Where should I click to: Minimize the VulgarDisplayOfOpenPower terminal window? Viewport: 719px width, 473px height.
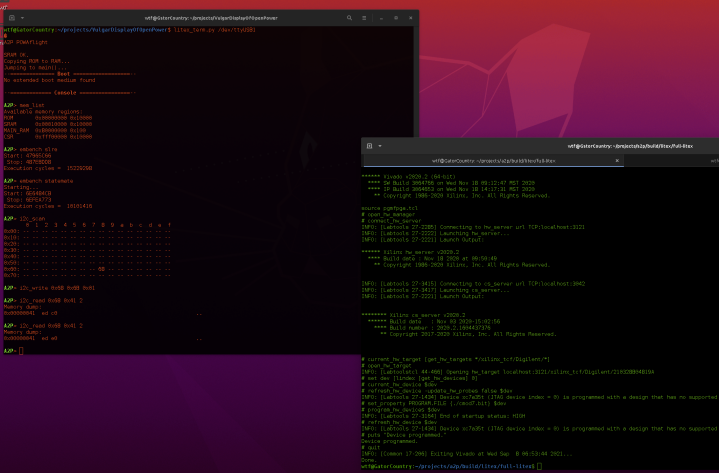[x=382, y=18]
